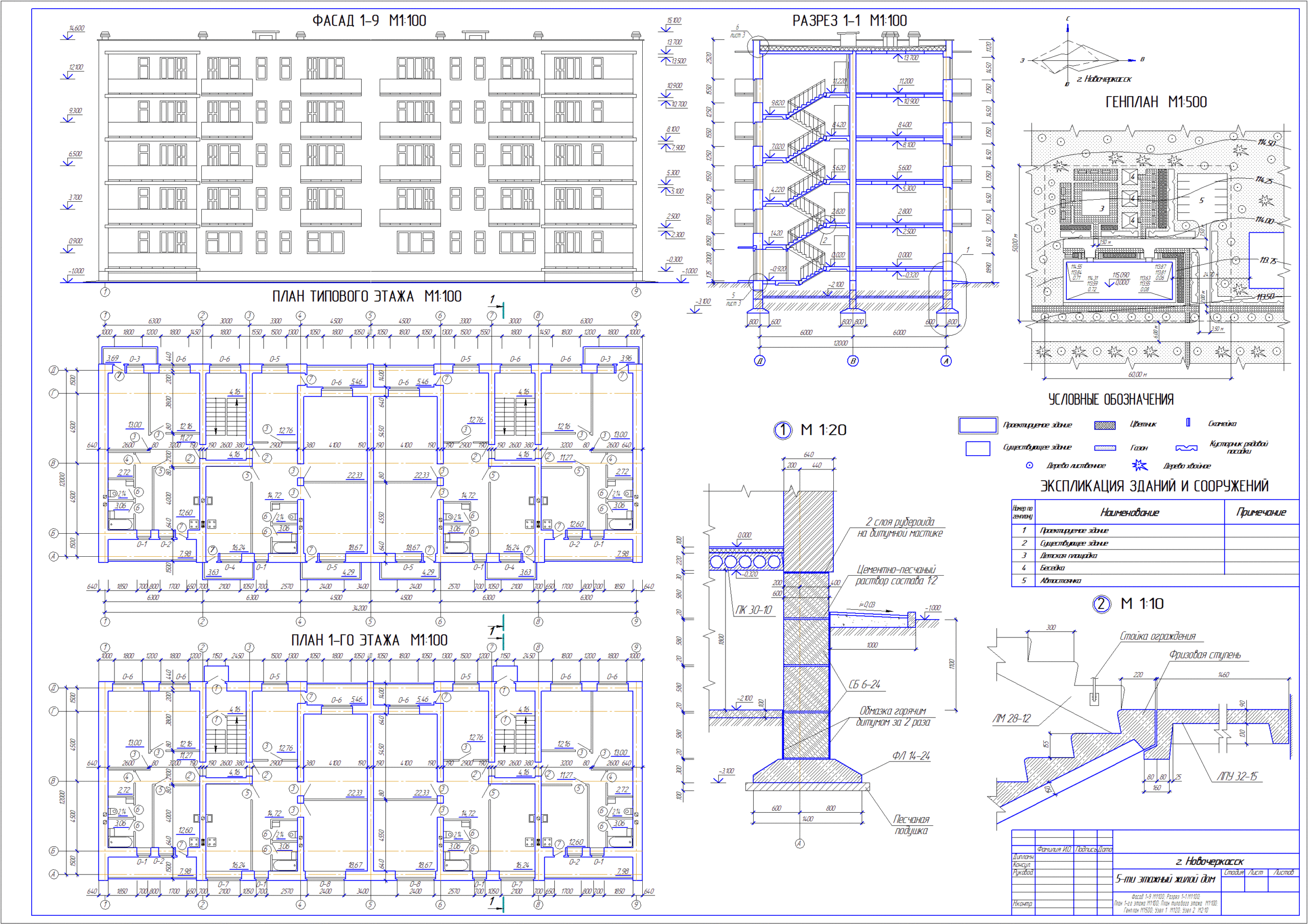Click 'г. Новочеркасск' under the north arrow
1308x924 pixels.
pos(1104,79)
